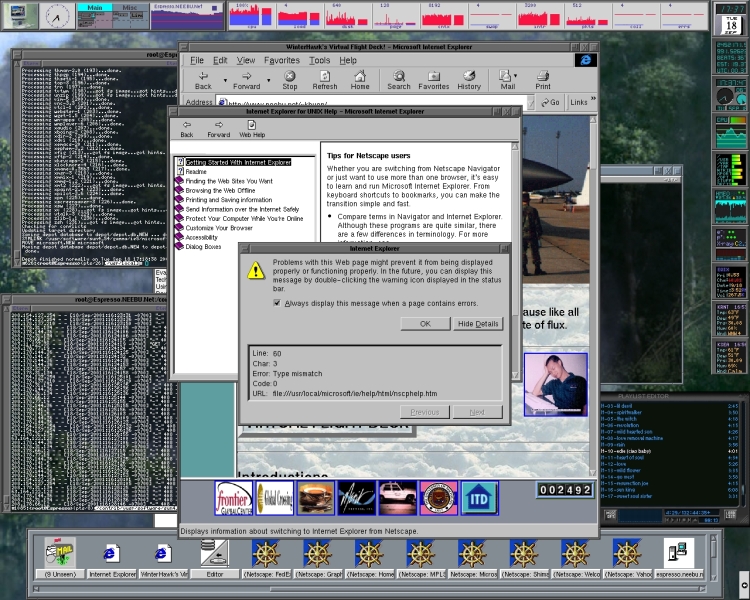Click Back in the IE for UNIX Help window
The width and height of the screenshot is (750, 600).
click(x=187, y=129)
